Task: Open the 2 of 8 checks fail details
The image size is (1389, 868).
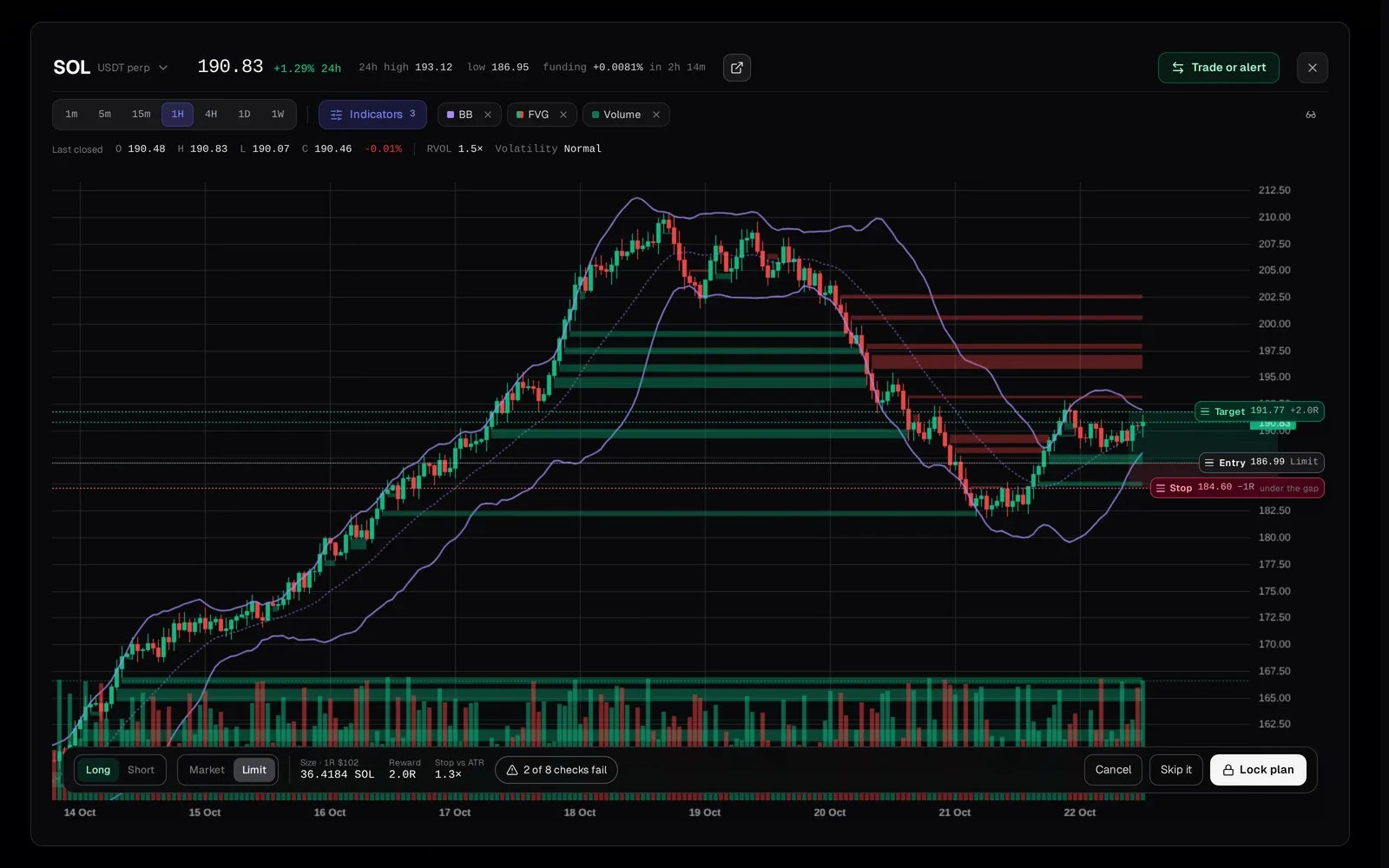Action: coord(556,770)
